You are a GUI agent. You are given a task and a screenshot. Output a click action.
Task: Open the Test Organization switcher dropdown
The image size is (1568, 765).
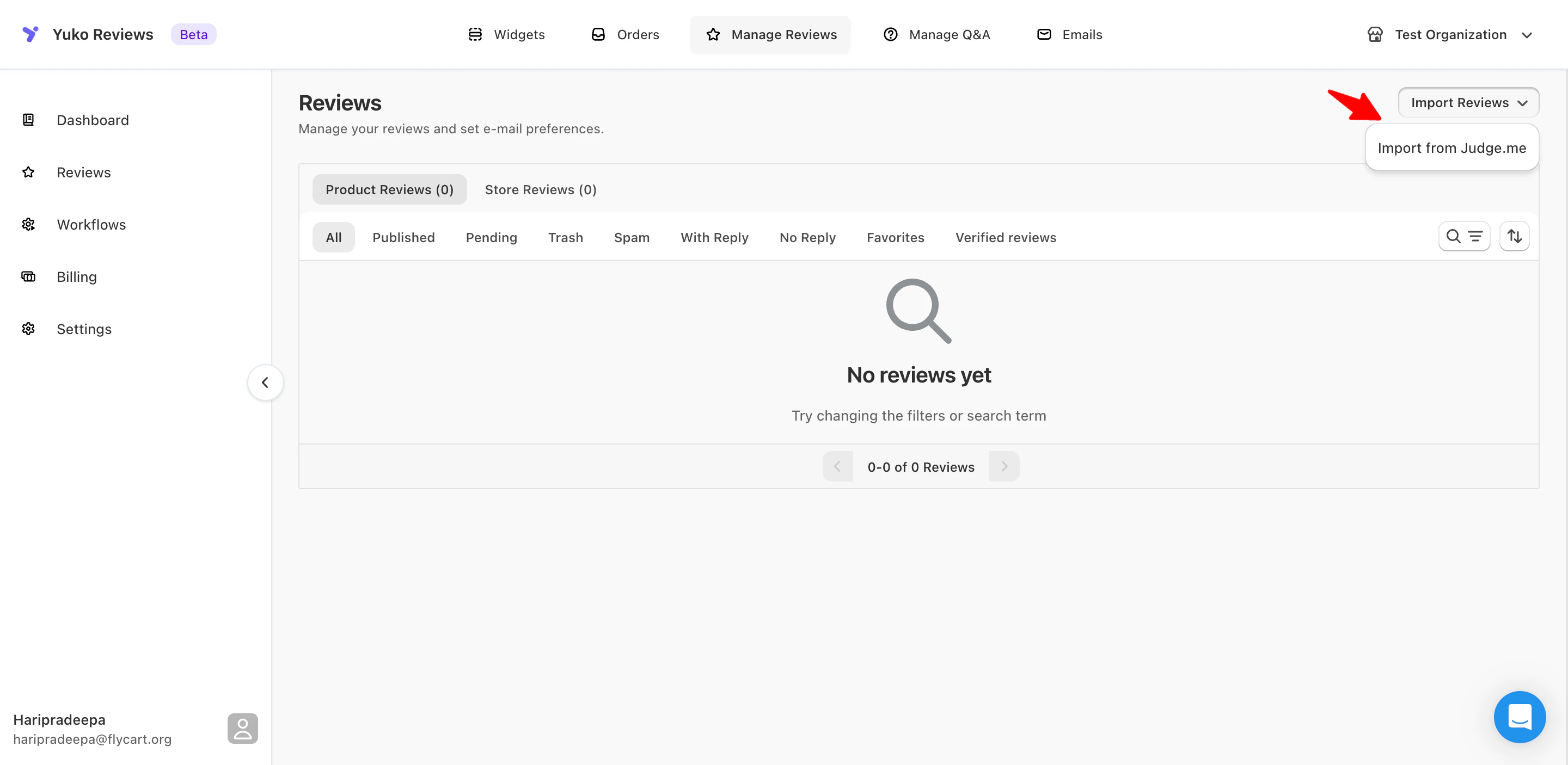point(1449,35)
